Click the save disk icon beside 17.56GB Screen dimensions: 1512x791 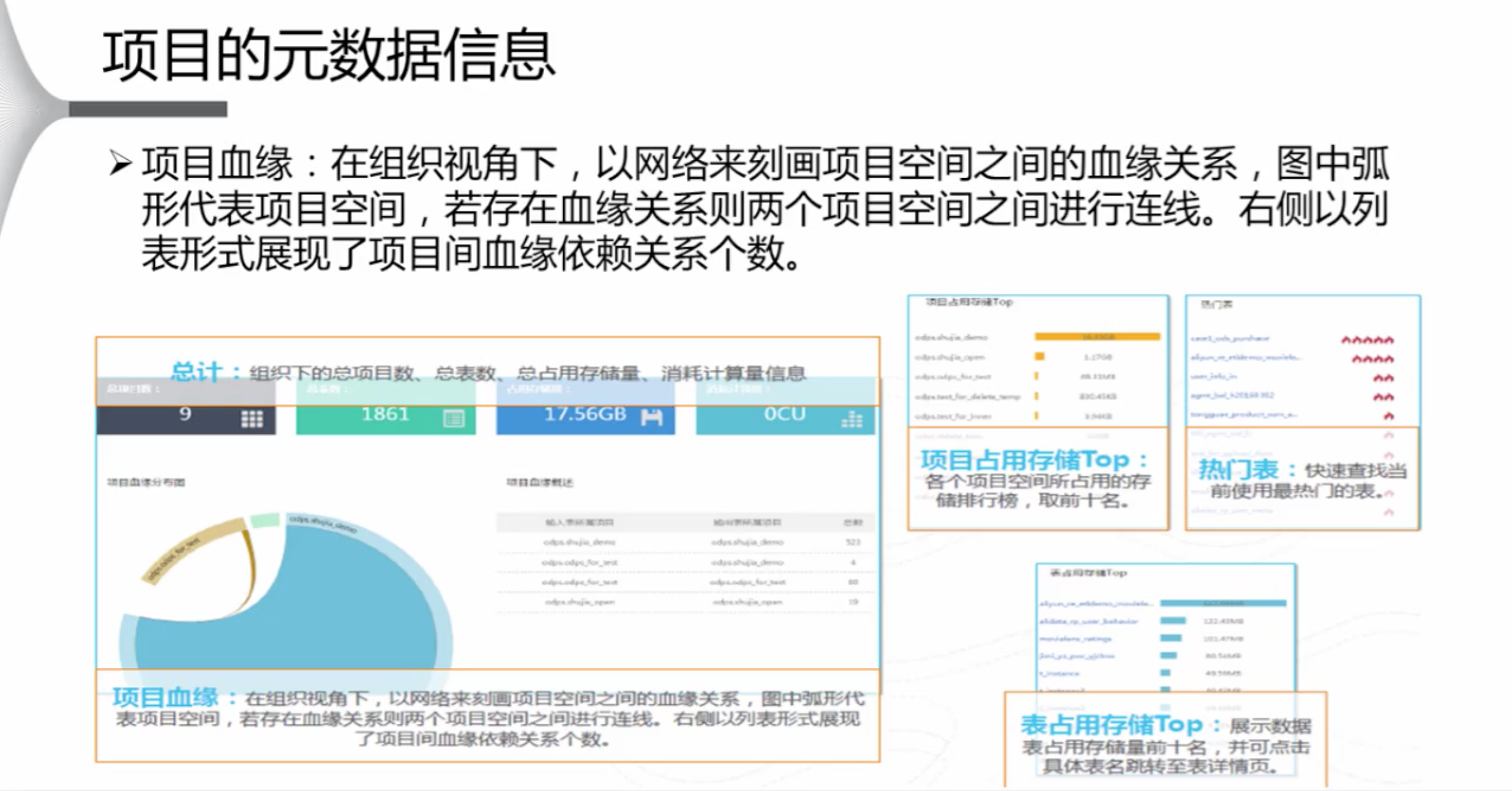pyautogui.click(x=651, y=418)
